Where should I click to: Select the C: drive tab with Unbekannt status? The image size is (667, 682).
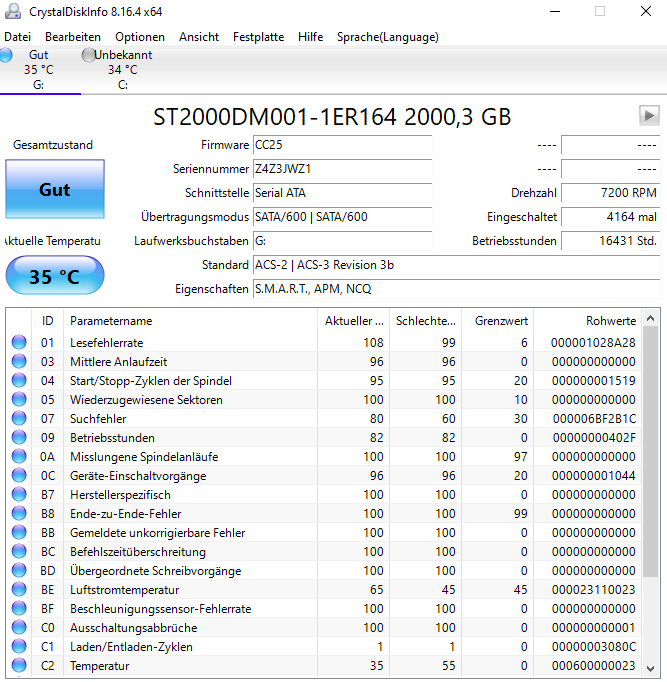[122, 70]
